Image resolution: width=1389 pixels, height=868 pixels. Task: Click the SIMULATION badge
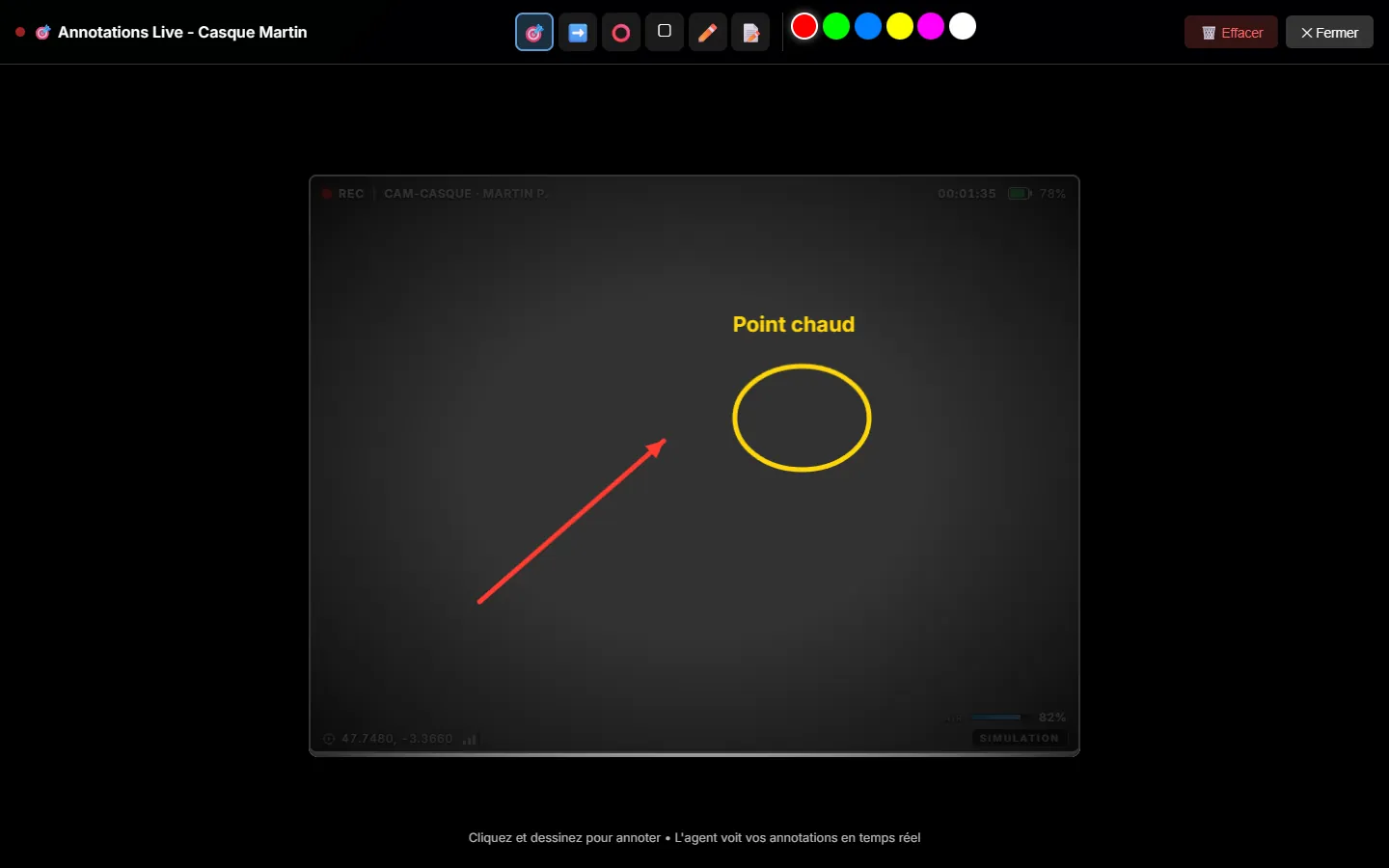point(1019,738)
